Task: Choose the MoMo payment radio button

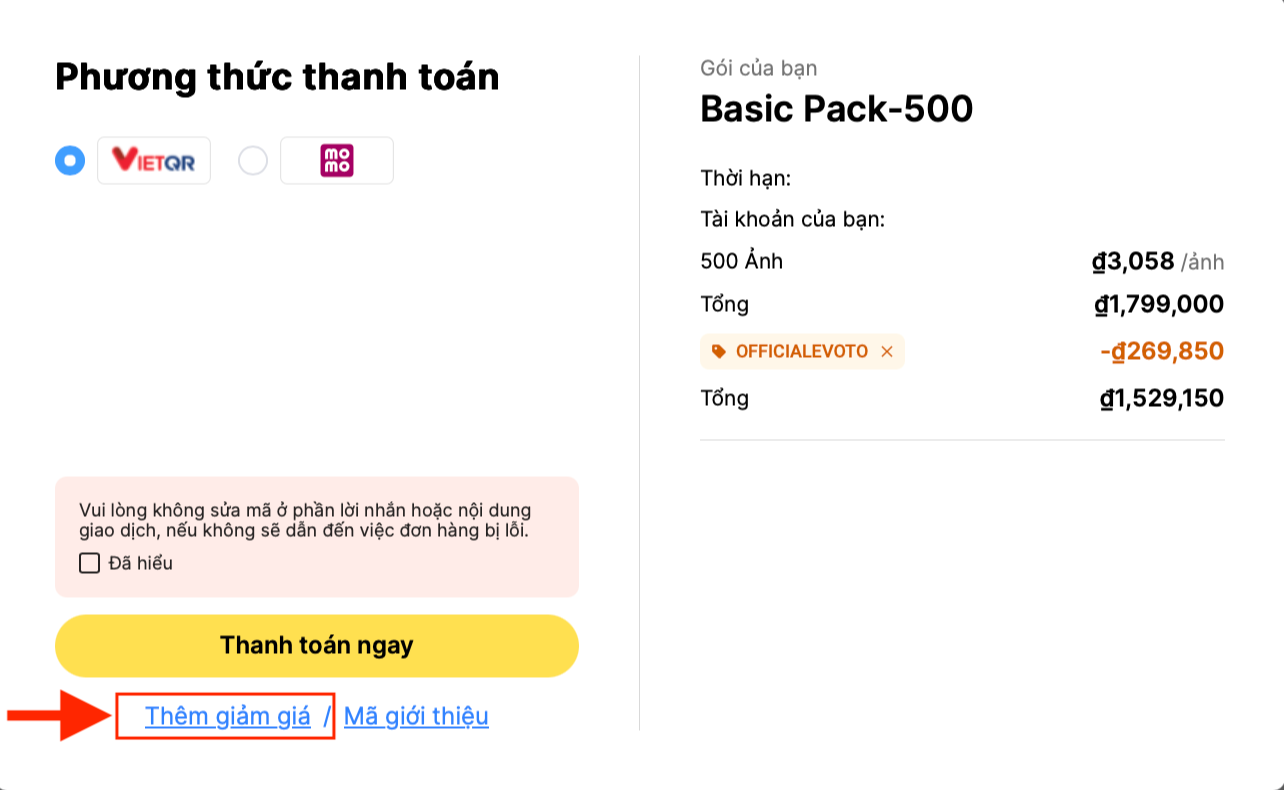Action: pos(253,160)
